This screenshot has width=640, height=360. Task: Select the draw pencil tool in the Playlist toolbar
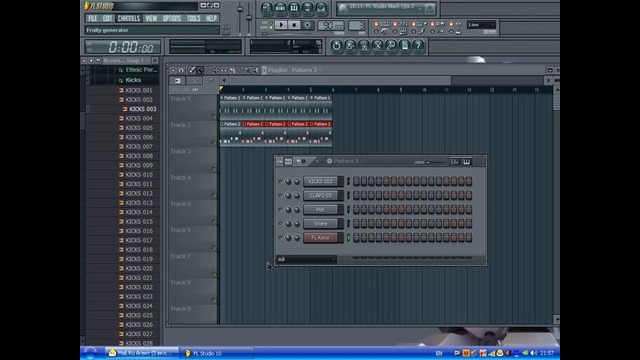click(192, 71)
